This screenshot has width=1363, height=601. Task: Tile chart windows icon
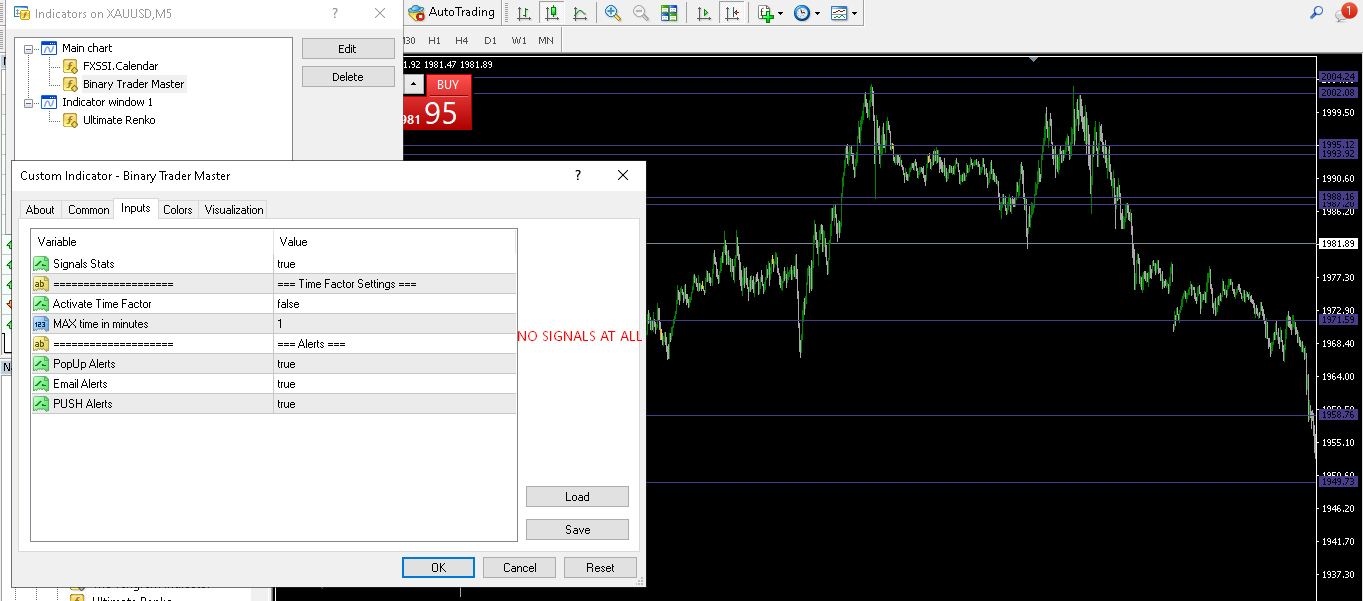pos(669,13)
